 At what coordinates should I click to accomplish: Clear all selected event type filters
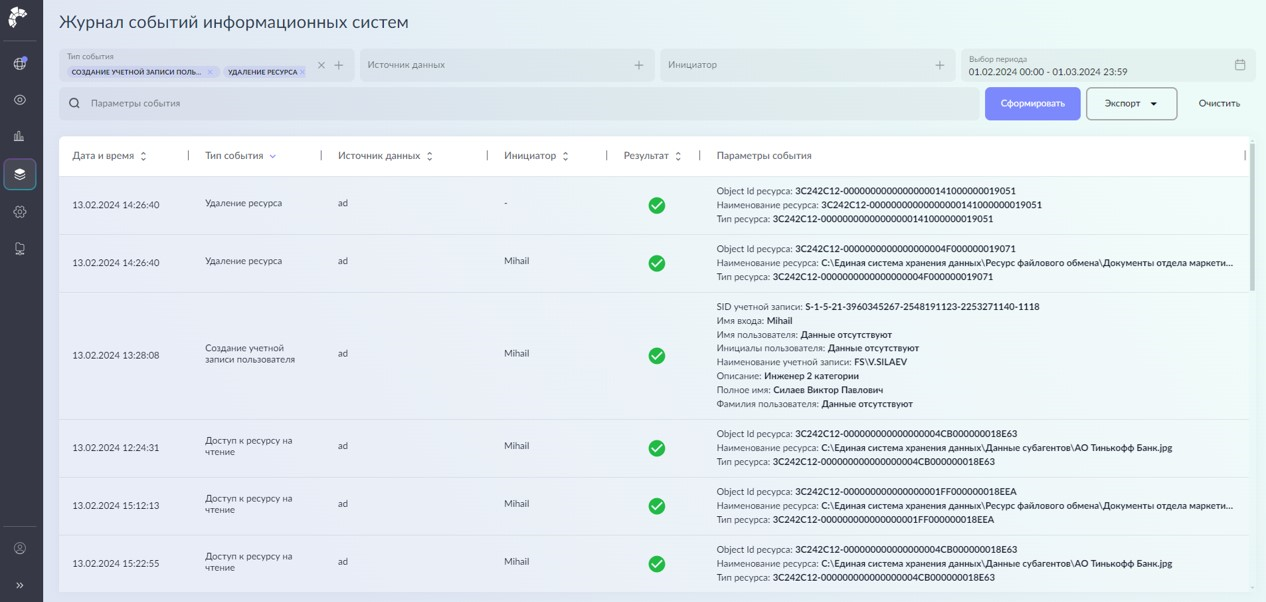click(321, 65)
